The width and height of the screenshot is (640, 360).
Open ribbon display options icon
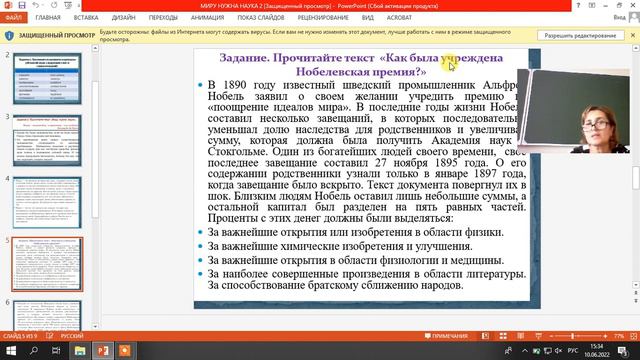pyautogui.click(x=592, y=6)
